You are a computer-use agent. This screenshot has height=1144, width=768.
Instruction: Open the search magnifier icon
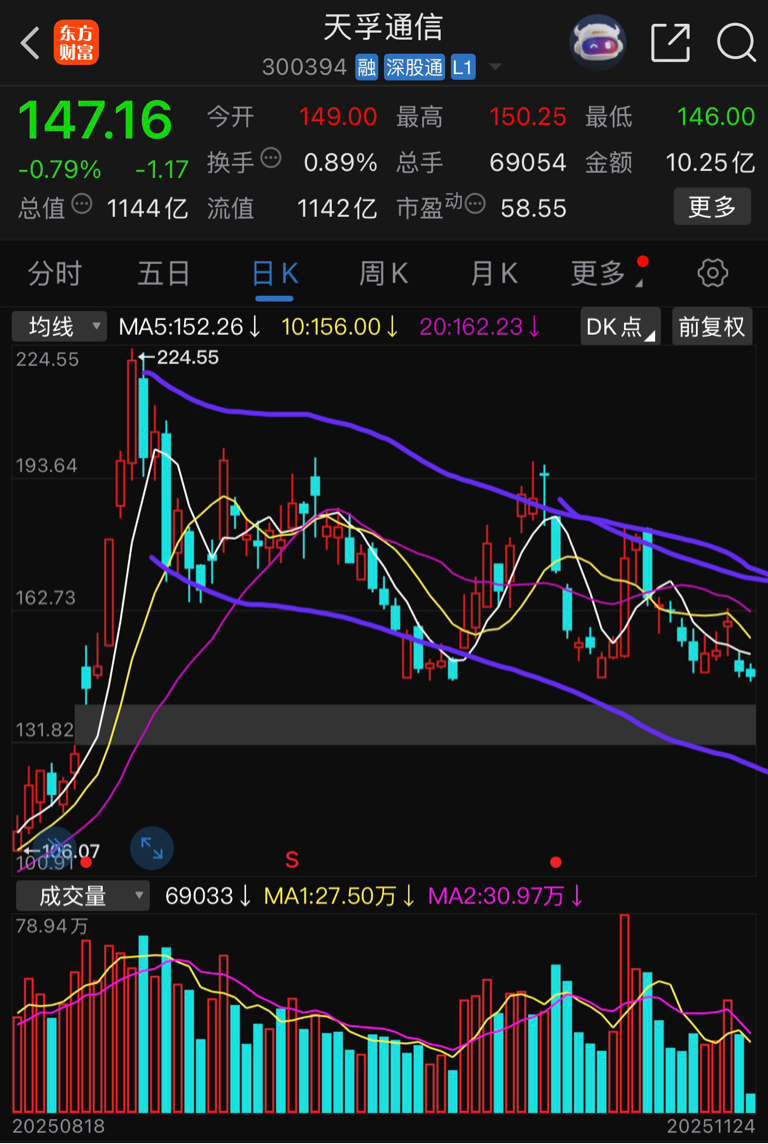coord(735,43)
